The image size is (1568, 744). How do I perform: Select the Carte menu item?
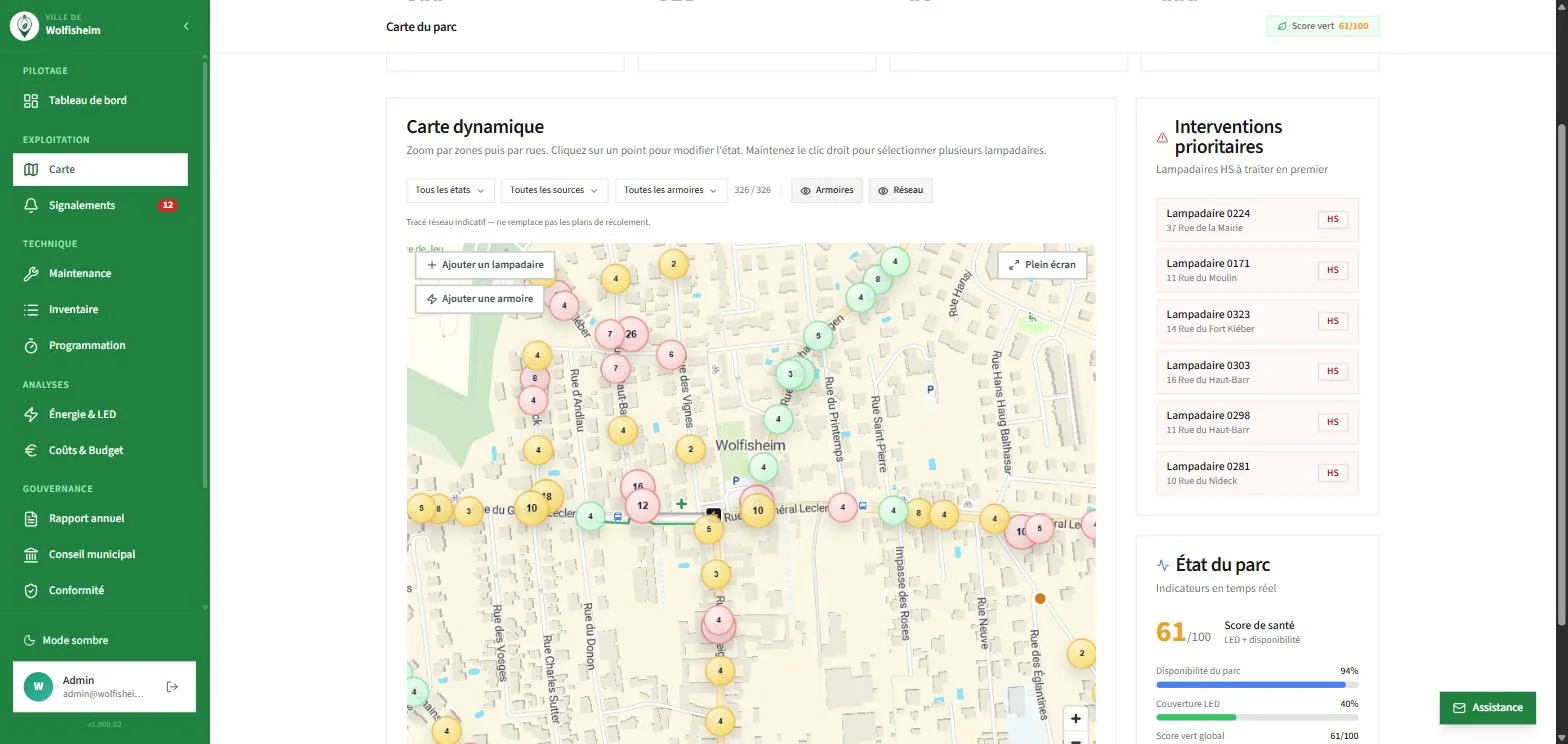tap(100, 170)
